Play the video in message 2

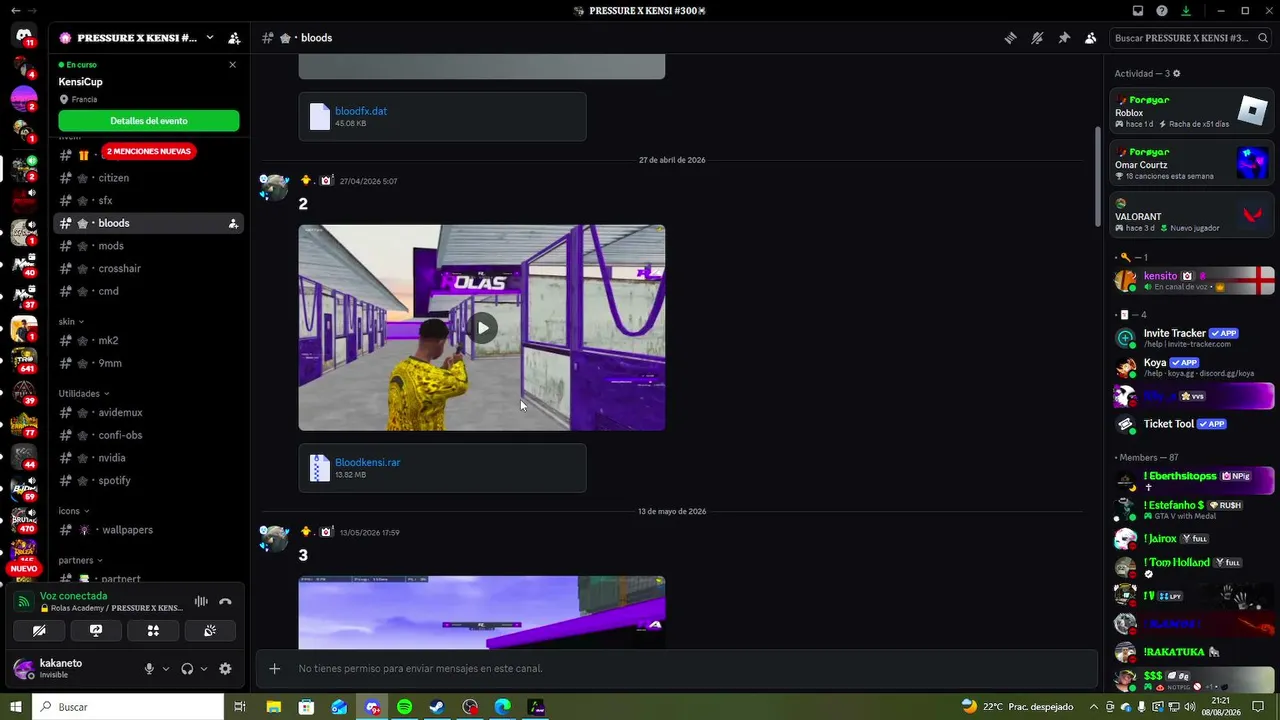482,328
